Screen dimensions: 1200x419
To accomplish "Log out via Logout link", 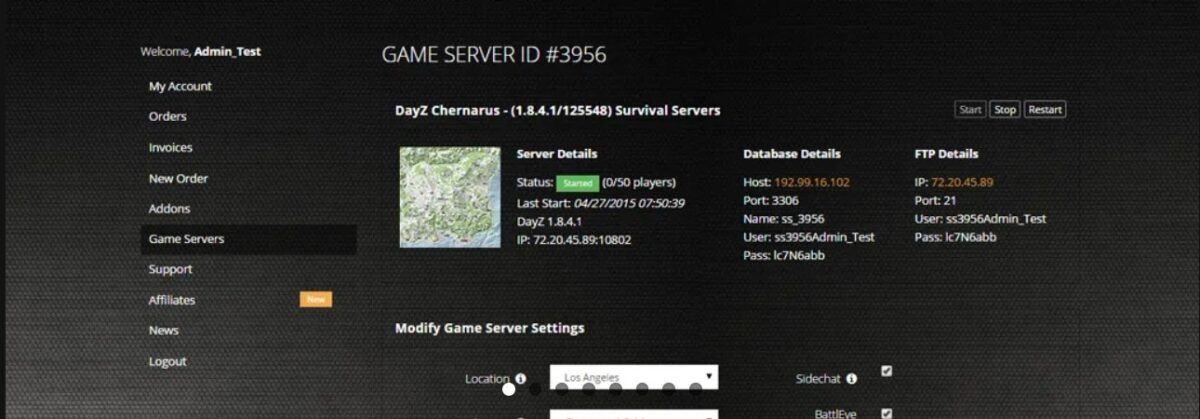I will click(168, 361).
